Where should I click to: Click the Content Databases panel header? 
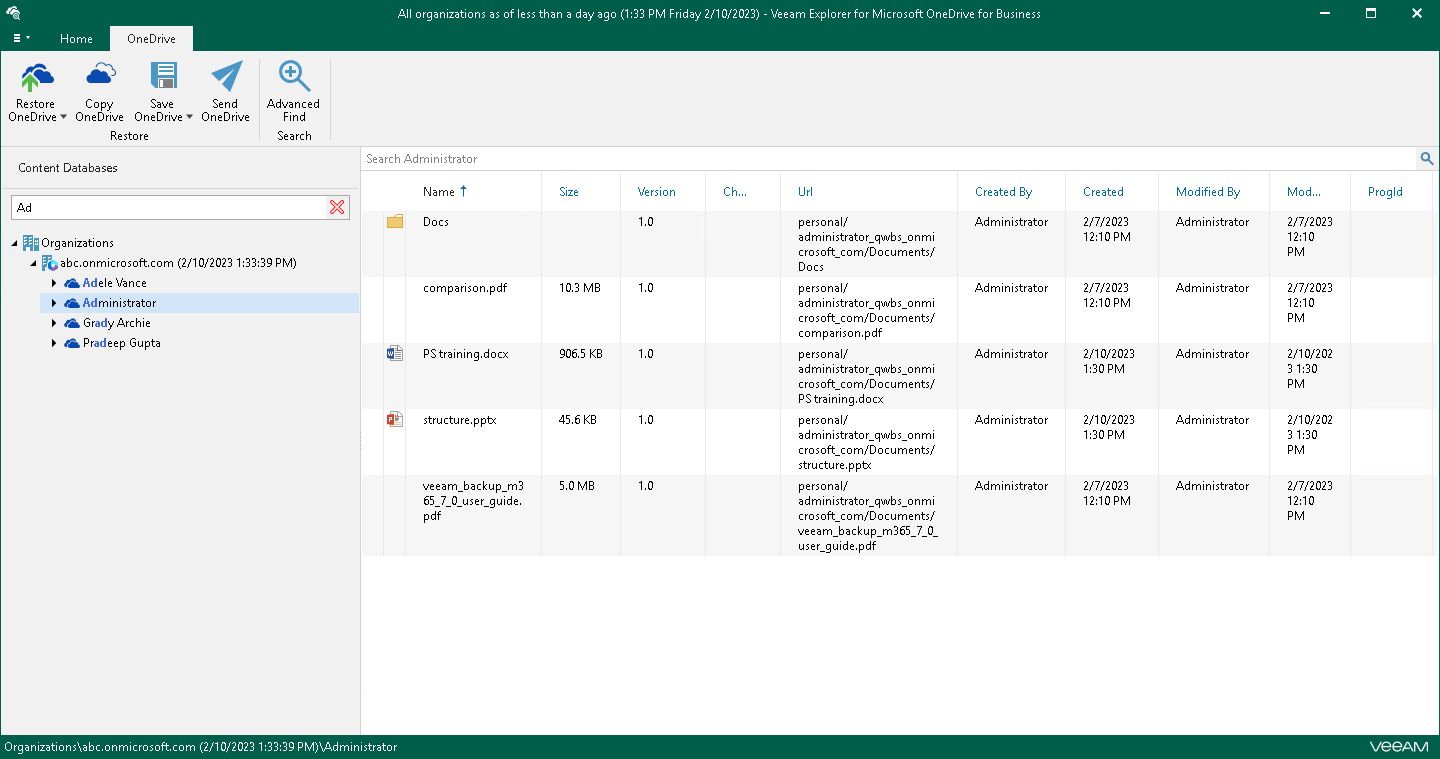(x=68, y=168)
